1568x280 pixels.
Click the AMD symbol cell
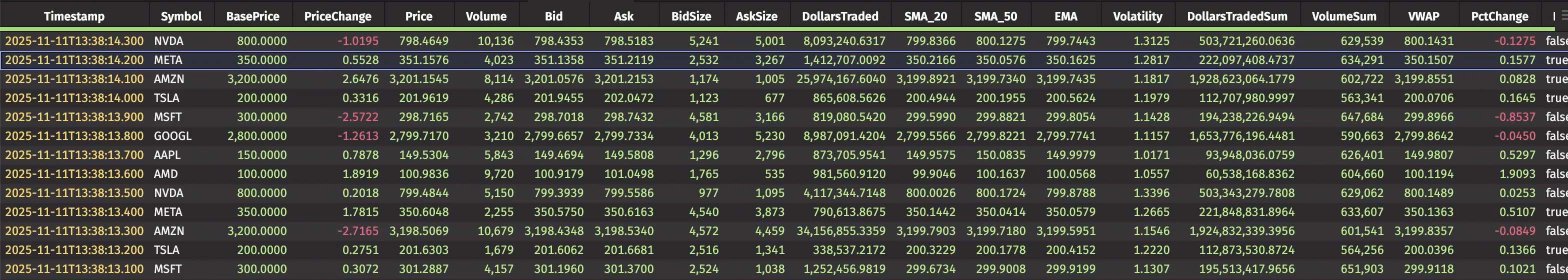pos(165,174)
